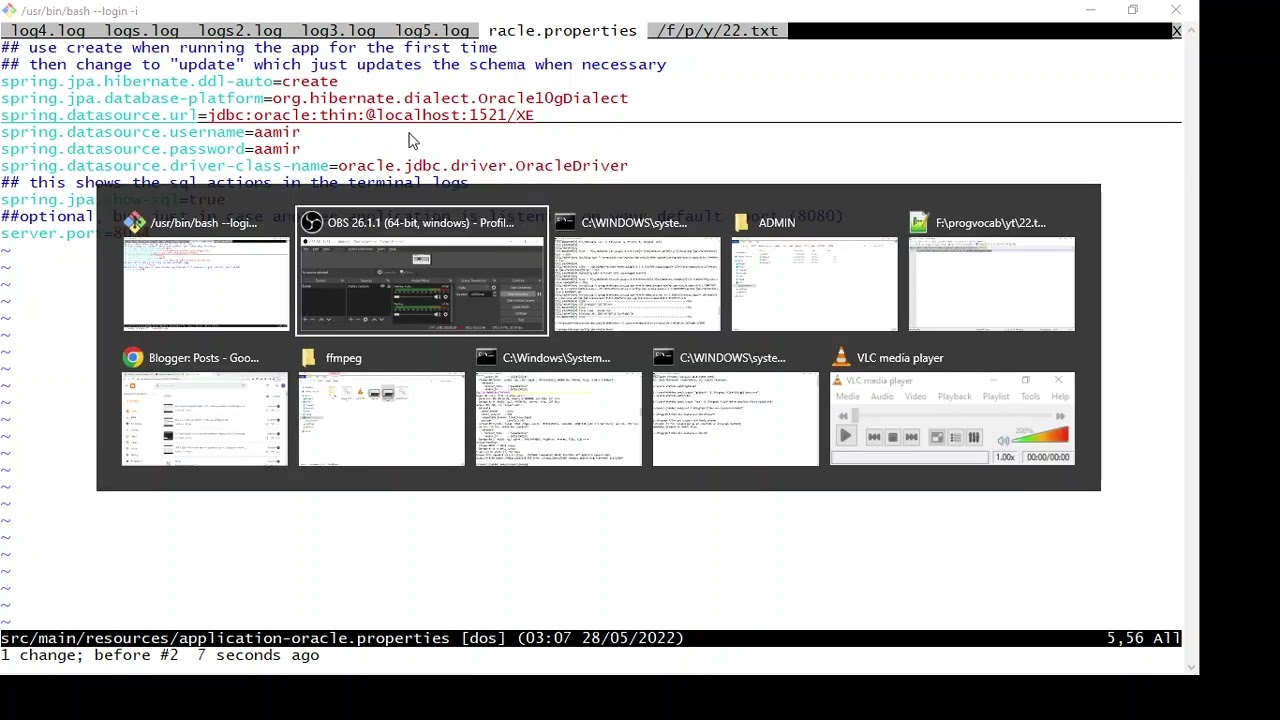The height and width of the screenshot is (720, 1280).
Task: Place cursor on the spring.datasource.url line
Action: click(267, 115)
